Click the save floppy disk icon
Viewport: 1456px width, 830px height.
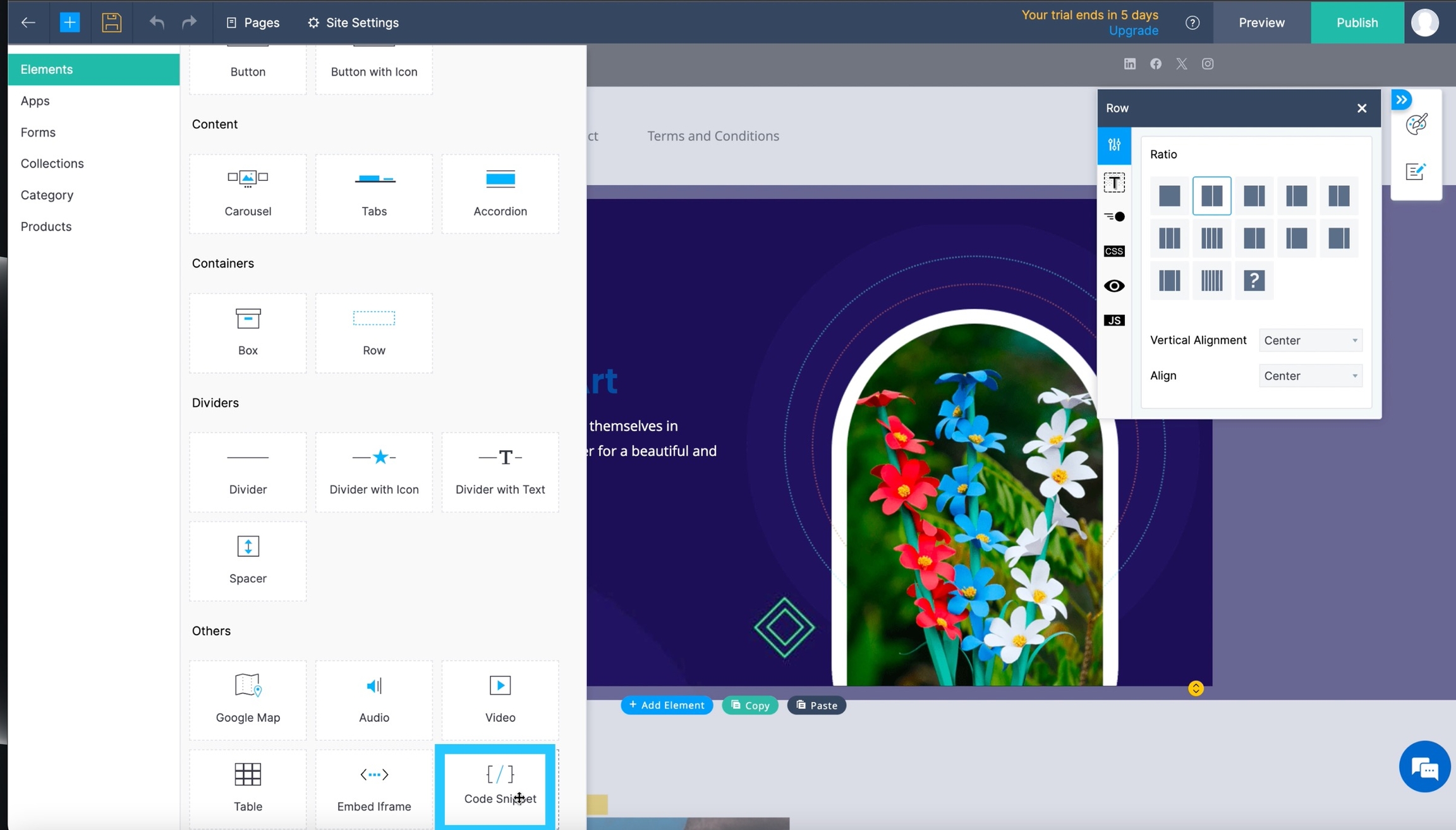pyautogui.click(x=111, y=23)
